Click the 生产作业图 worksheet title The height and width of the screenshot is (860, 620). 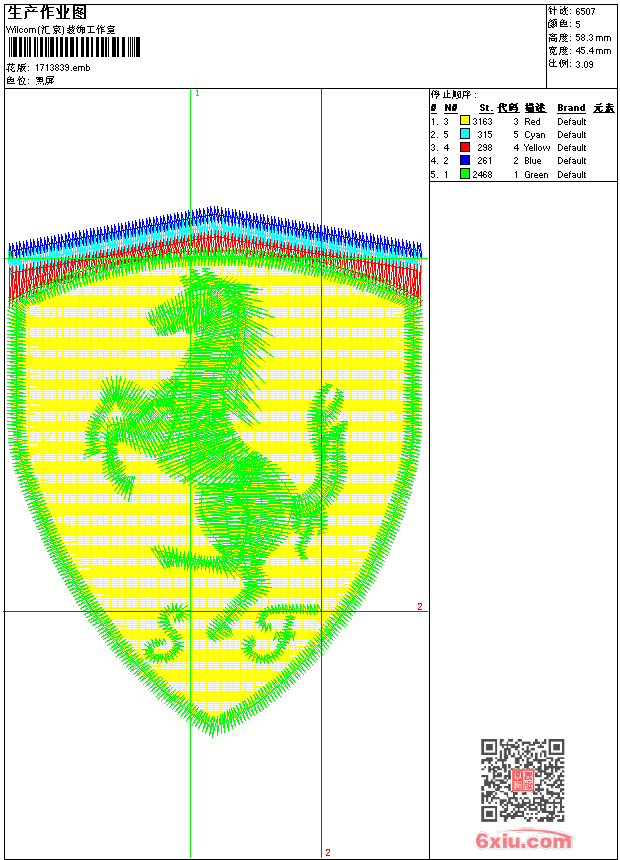click(x=47, y=12)
